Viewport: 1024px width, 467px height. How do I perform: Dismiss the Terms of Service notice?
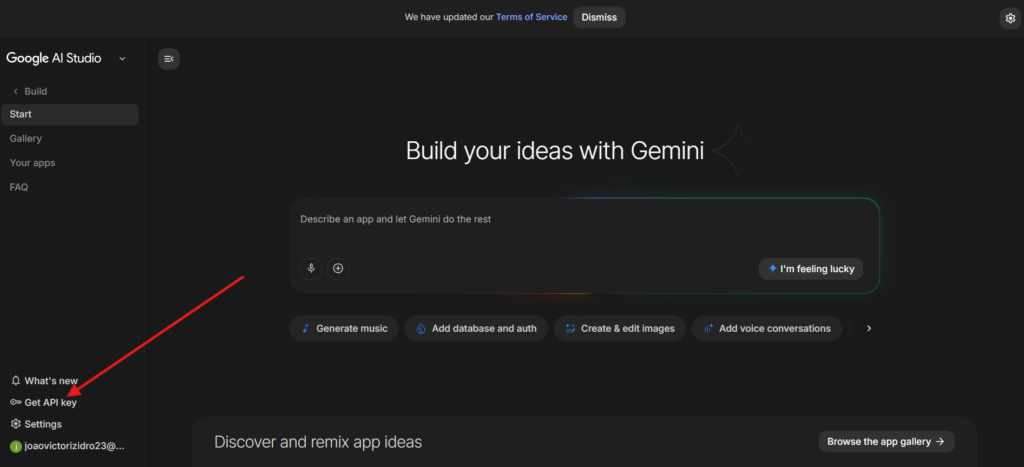point(599,17)
